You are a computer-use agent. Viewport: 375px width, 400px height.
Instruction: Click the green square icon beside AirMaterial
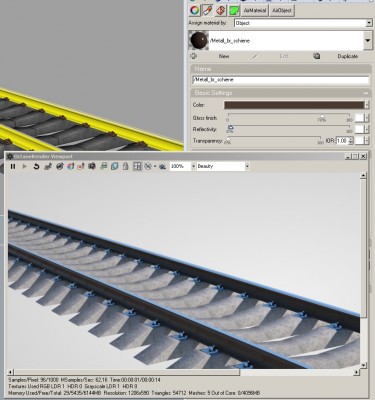click(x=234, y=10)
